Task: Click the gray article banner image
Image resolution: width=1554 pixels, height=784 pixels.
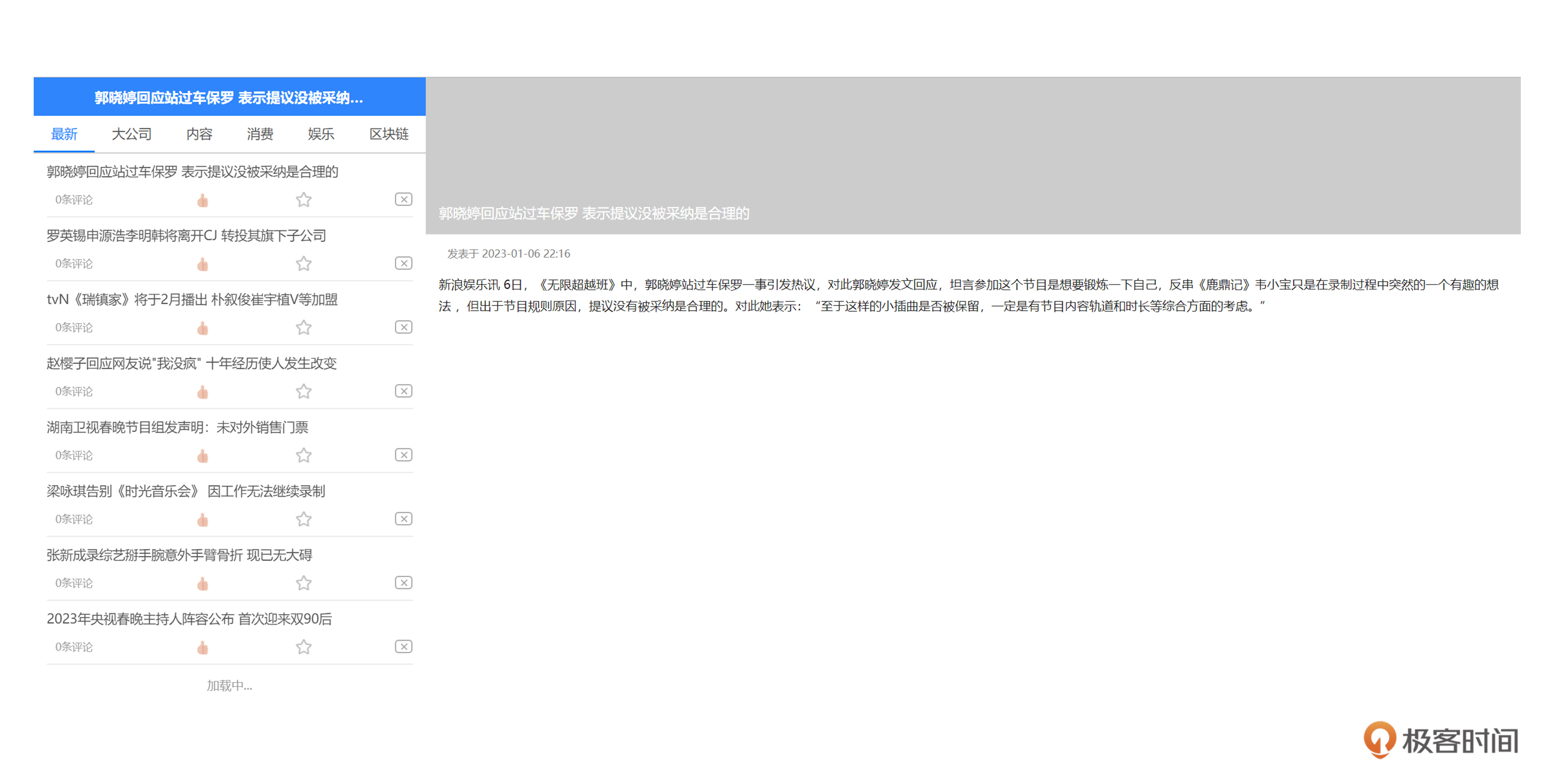Action: (972, 145)
